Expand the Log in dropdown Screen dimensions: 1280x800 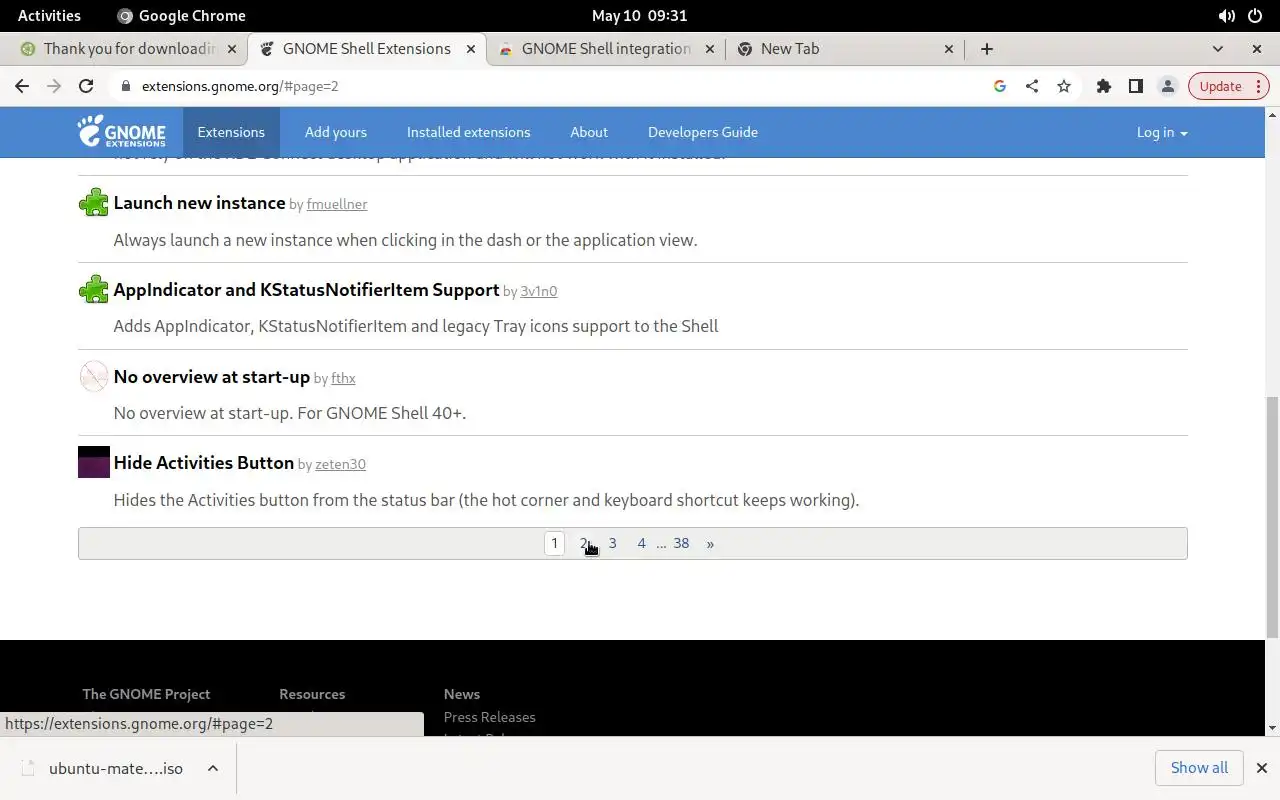[1162, 132]
